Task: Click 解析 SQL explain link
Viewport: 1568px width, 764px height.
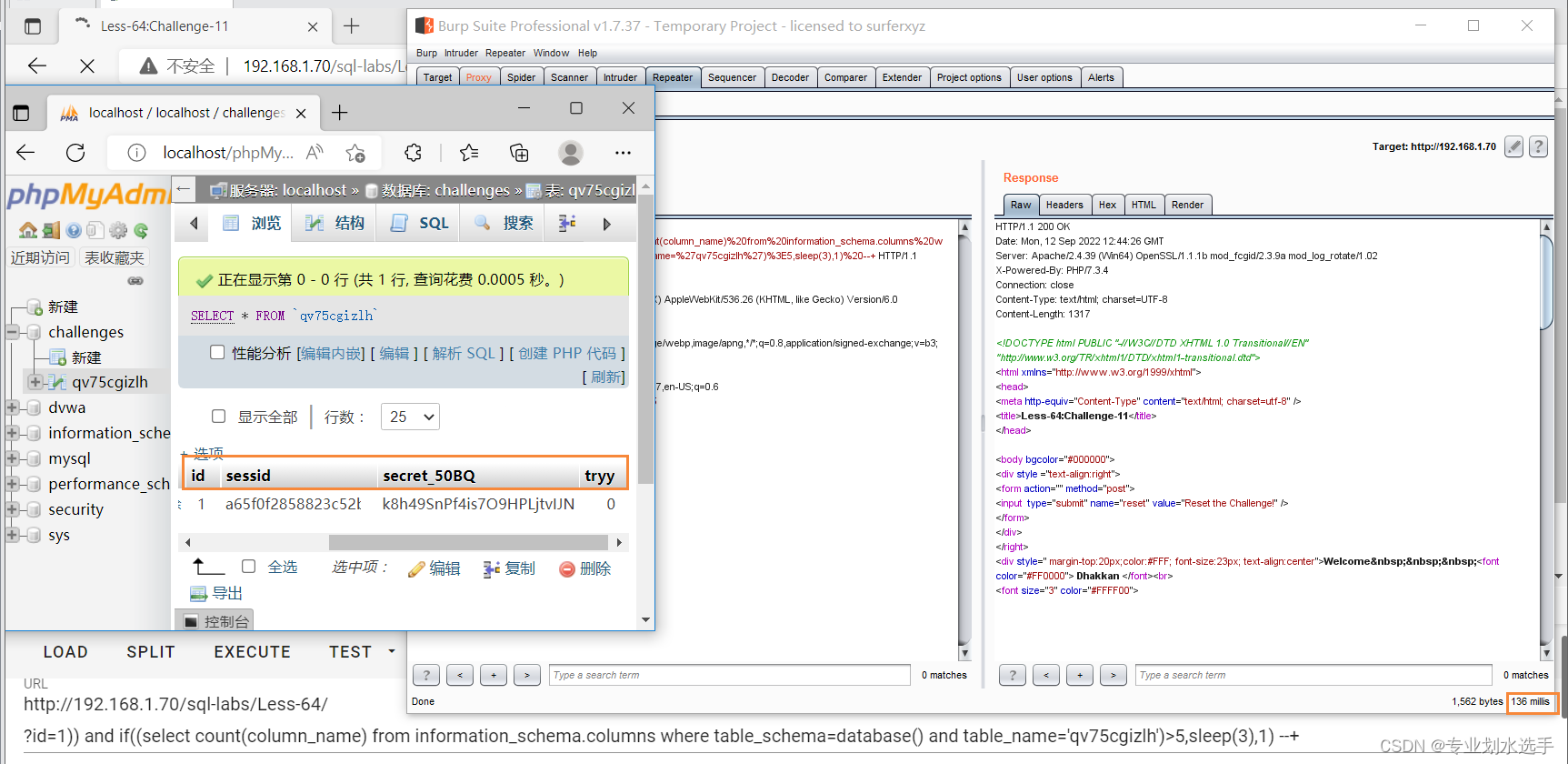Action: pos(464,353)
